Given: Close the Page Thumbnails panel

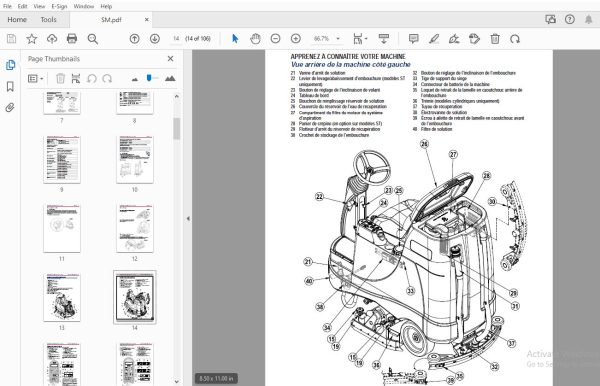Looking at the screenshot, I should tap(170, 59).
